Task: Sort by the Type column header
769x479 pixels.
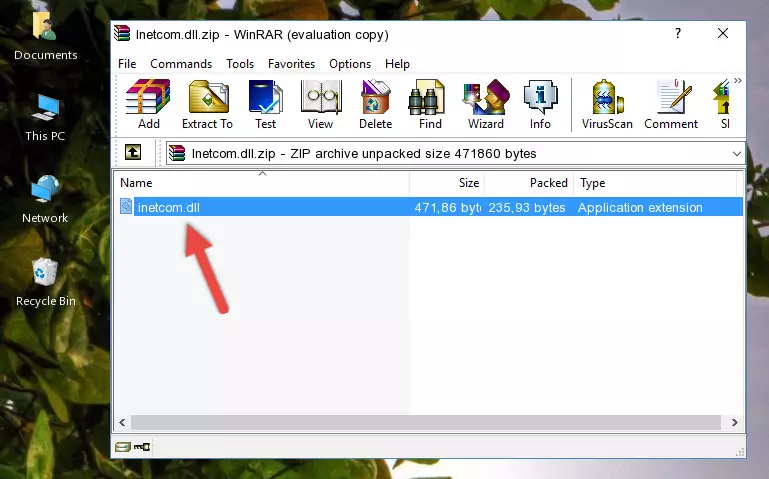Action: tap(655, 183)
